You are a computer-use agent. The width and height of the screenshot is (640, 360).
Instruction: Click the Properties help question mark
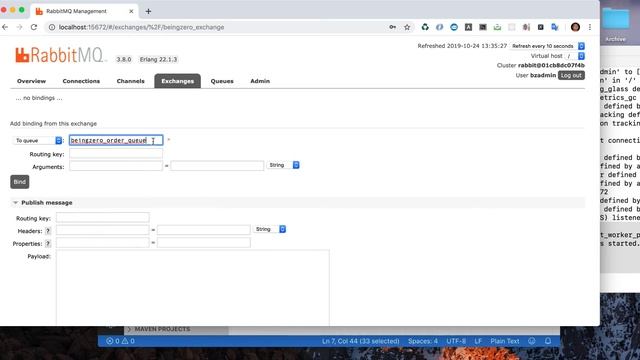(48, 244)
